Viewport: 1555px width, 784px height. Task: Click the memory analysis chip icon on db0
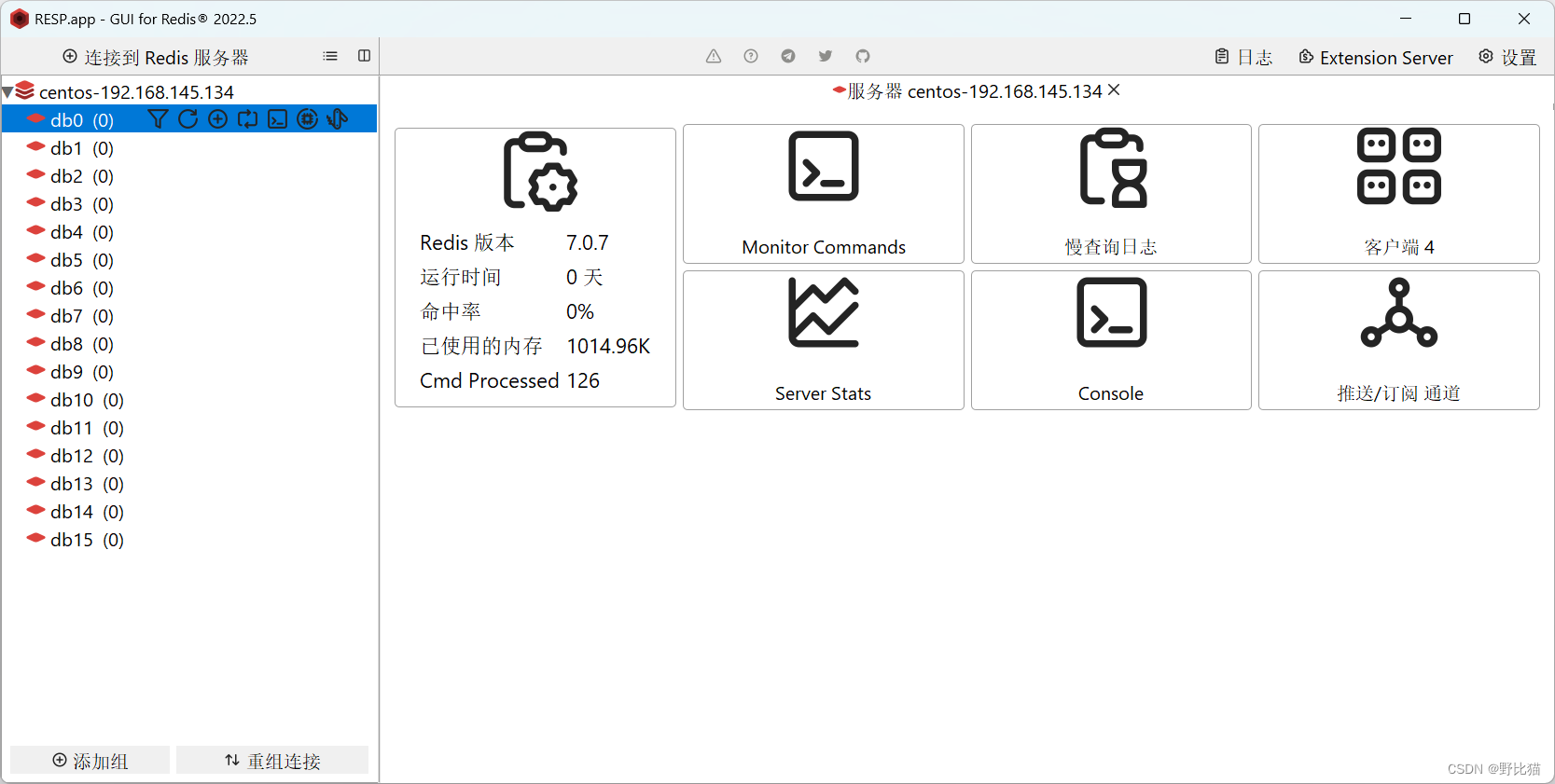(307, 119)
